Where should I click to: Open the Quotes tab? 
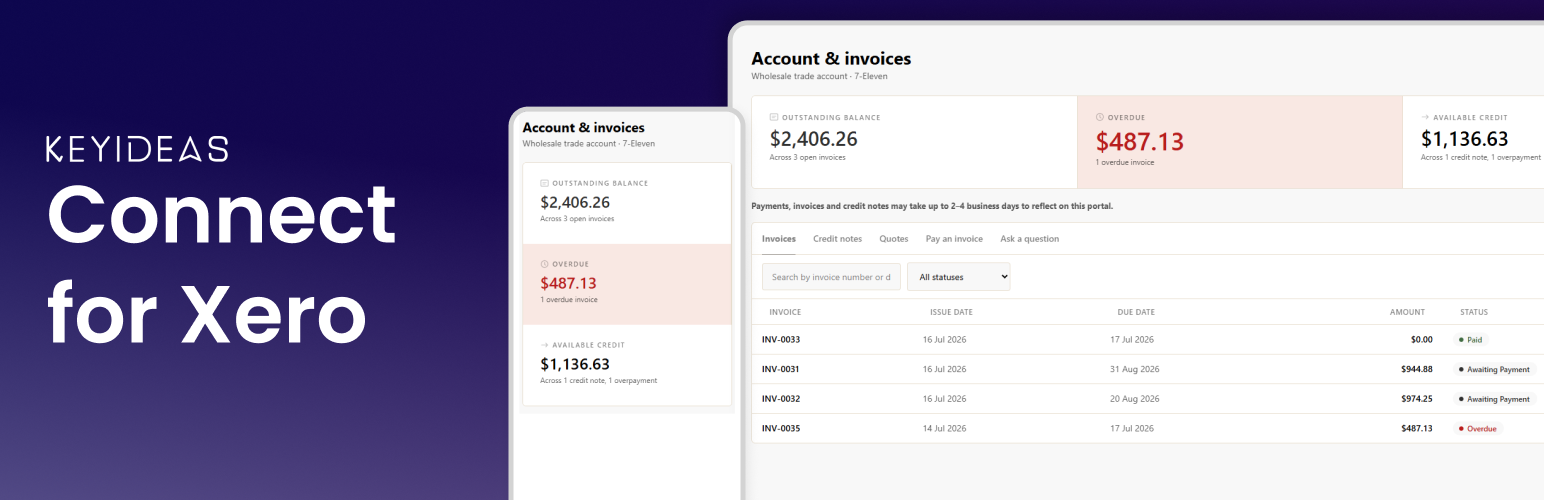click(894, 239)
